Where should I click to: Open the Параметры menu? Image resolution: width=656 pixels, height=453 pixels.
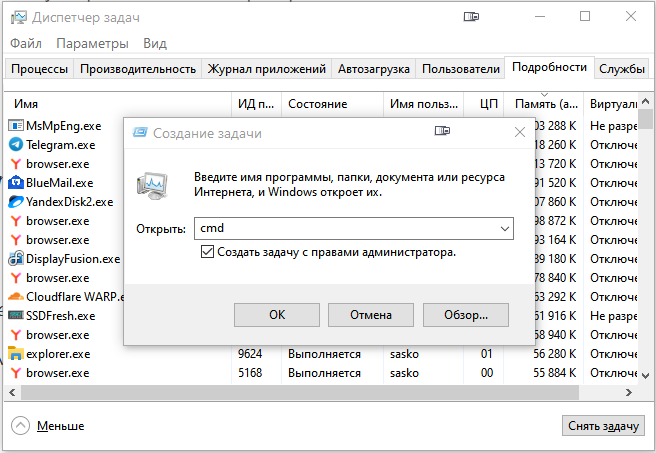tap(92, 44)
